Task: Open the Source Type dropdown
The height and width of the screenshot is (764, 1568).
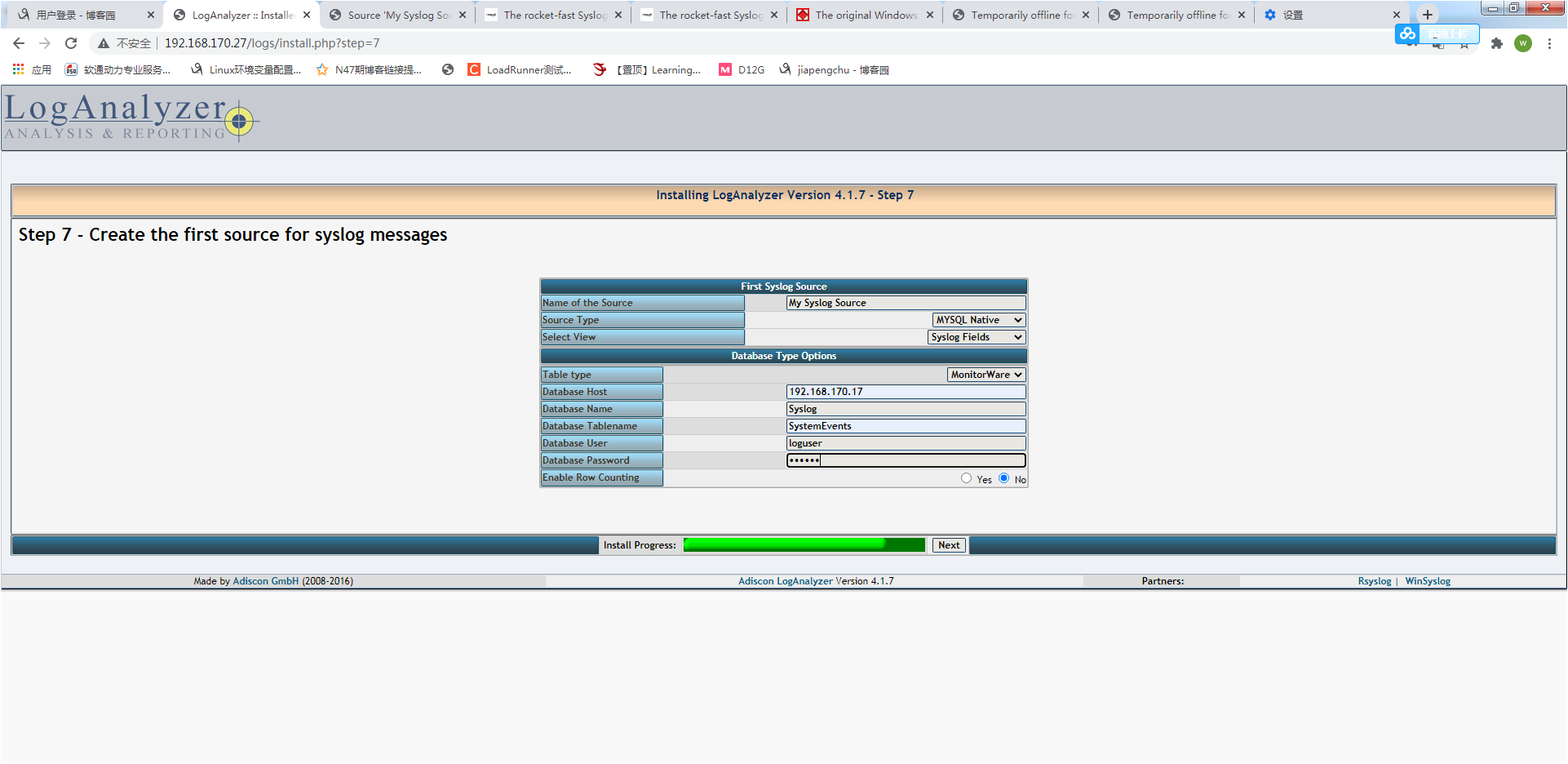Action: (979, 320)
